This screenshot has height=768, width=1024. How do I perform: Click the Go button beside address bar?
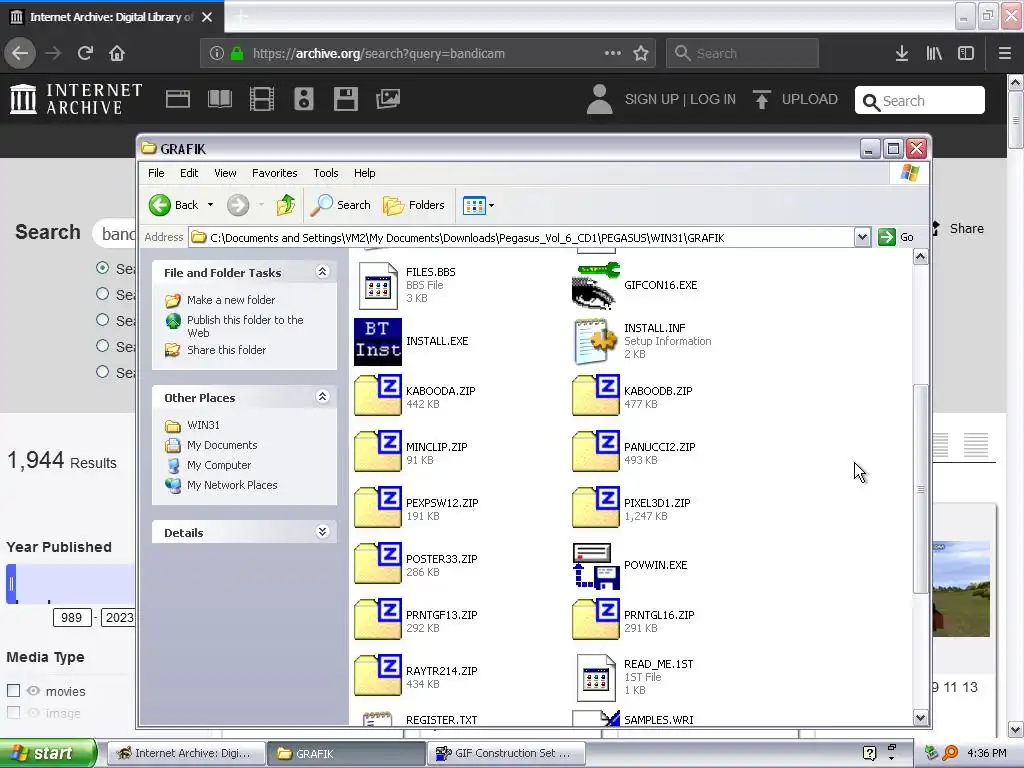pos(896,237)
